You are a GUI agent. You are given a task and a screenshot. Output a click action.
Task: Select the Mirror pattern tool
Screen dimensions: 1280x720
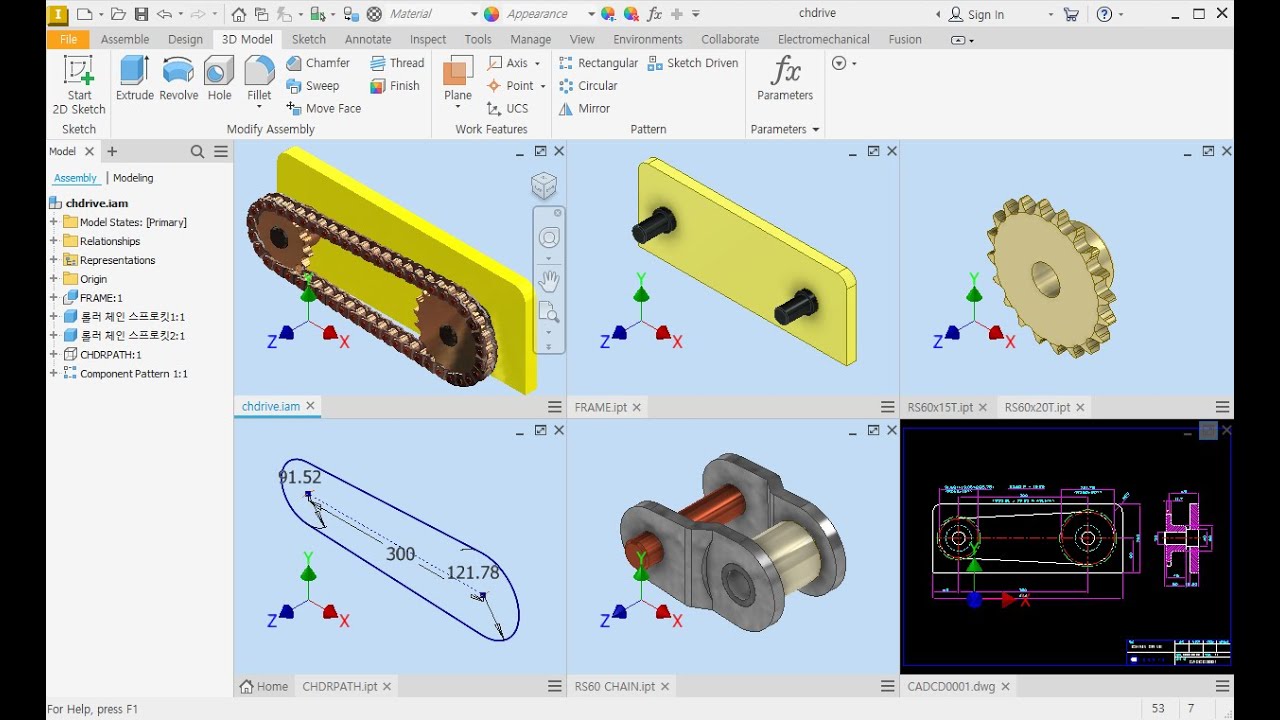(584, 109)
